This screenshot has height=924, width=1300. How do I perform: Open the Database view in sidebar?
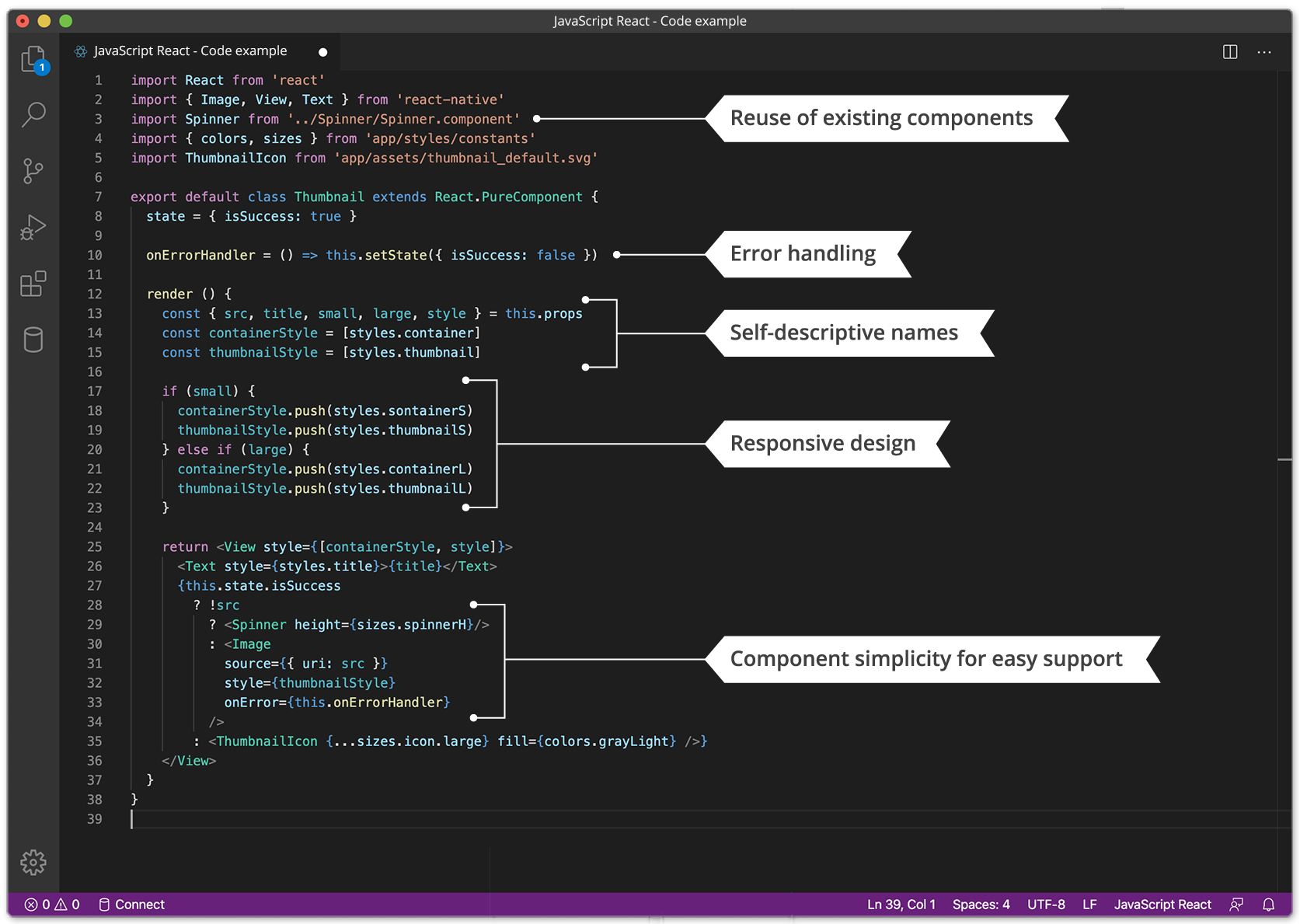(x=33, y=340)
